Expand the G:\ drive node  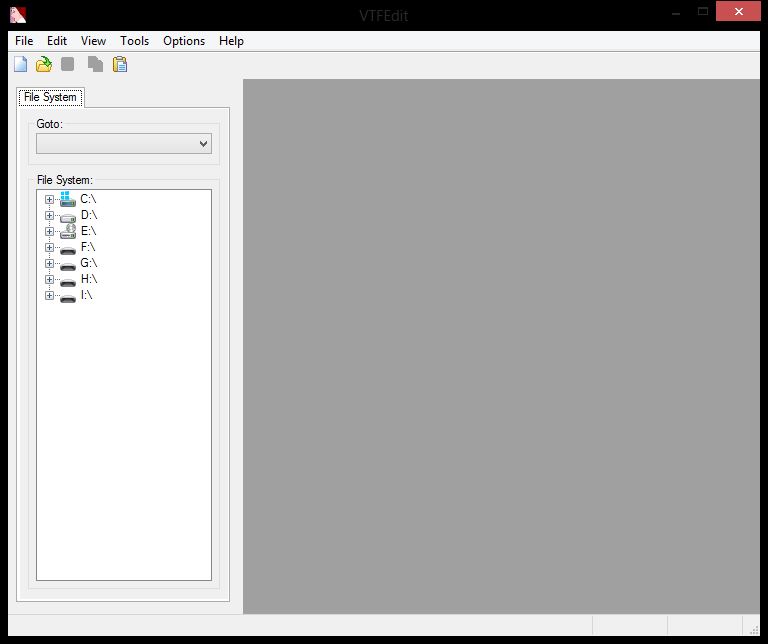pyautogui.click(x=49, y=263)
